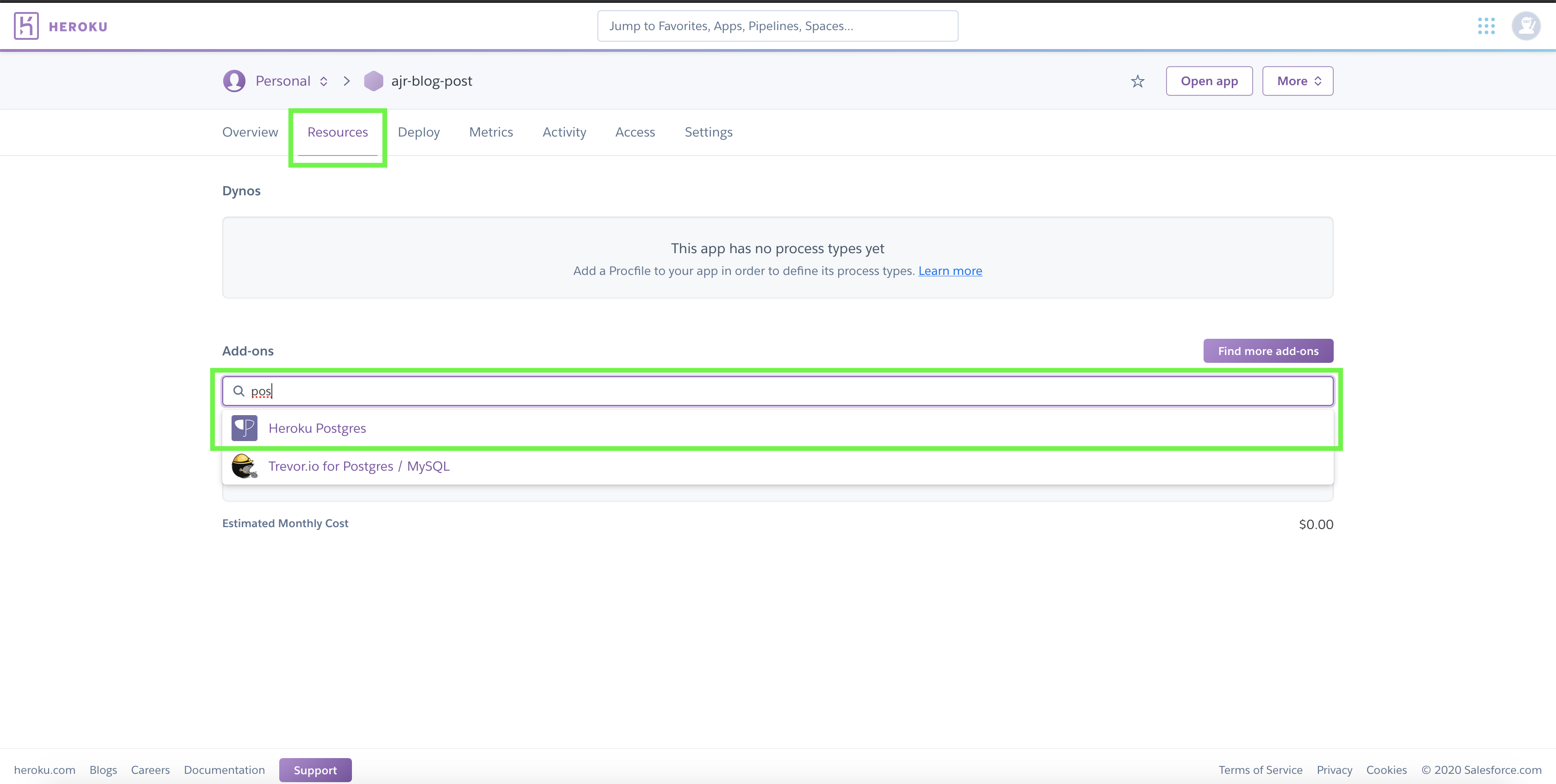This screenshot has width=1556, height=784.
Task: Click the Support button in the footer
Action: (315, 770)
